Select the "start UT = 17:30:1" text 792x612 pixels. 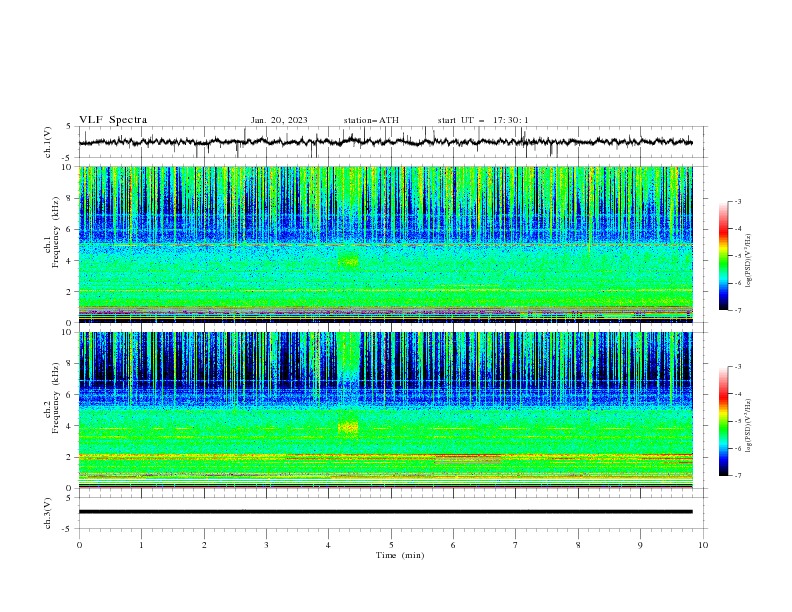coord(483,120)
